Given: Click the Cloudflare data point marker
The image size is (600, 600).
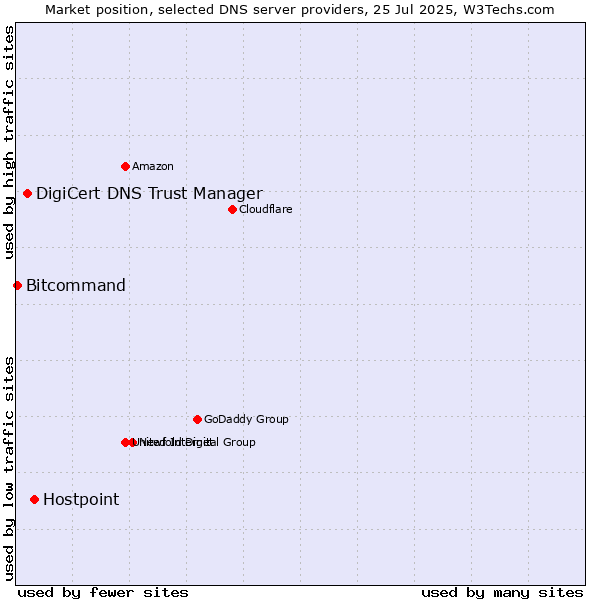Looking at the screenshot, I should (232, 210).
